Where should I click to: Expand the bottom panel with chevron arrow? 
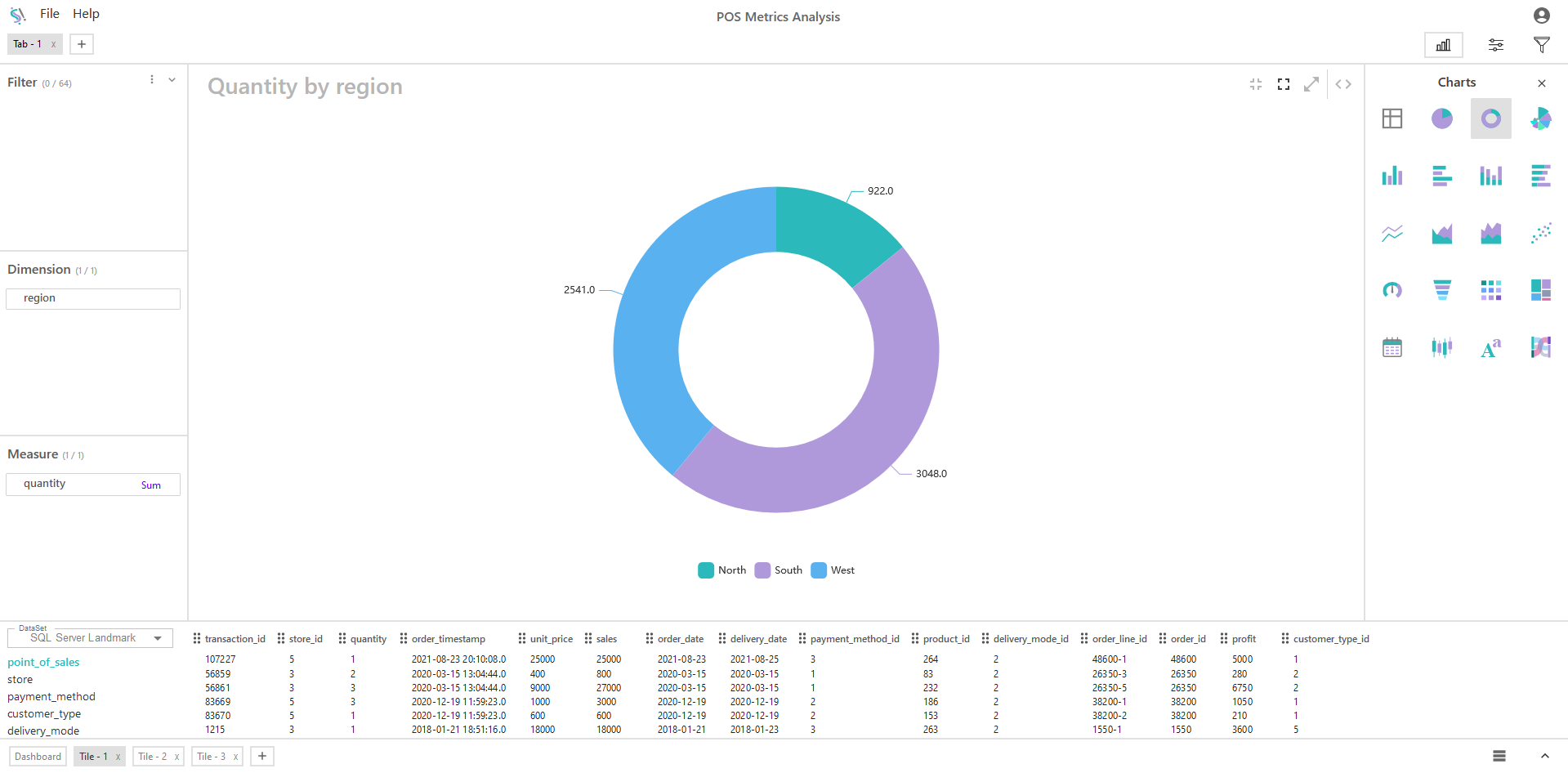click(x=1544, y=756)
